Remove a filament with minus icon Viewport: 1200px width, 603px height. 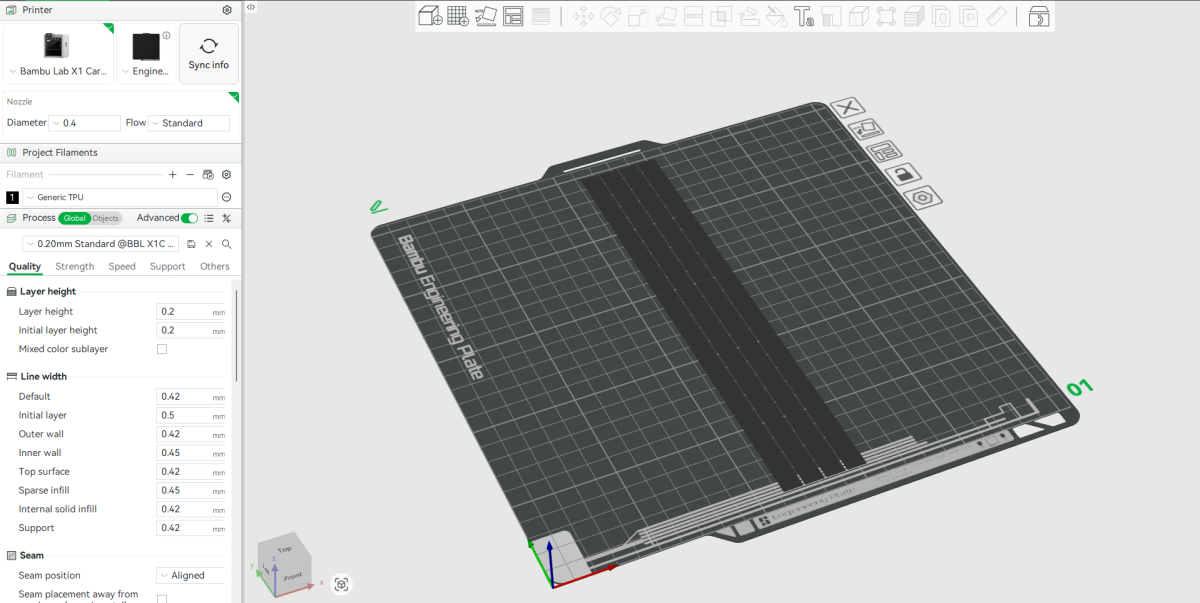click(x=190, y=174)
